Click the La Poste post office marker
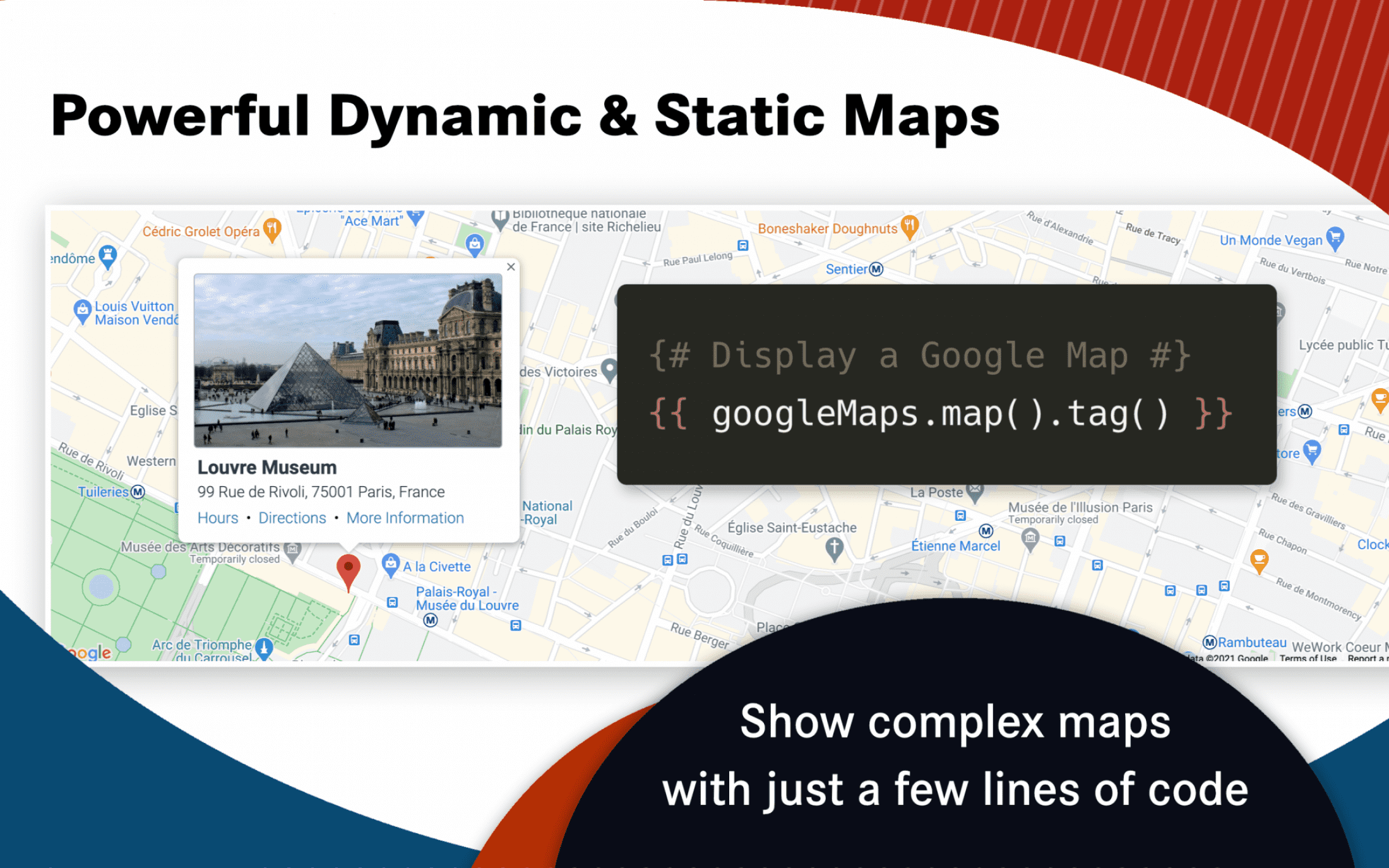Image resolution: width=1389 pixels, height=868 pixels. [x=975, y=492]
